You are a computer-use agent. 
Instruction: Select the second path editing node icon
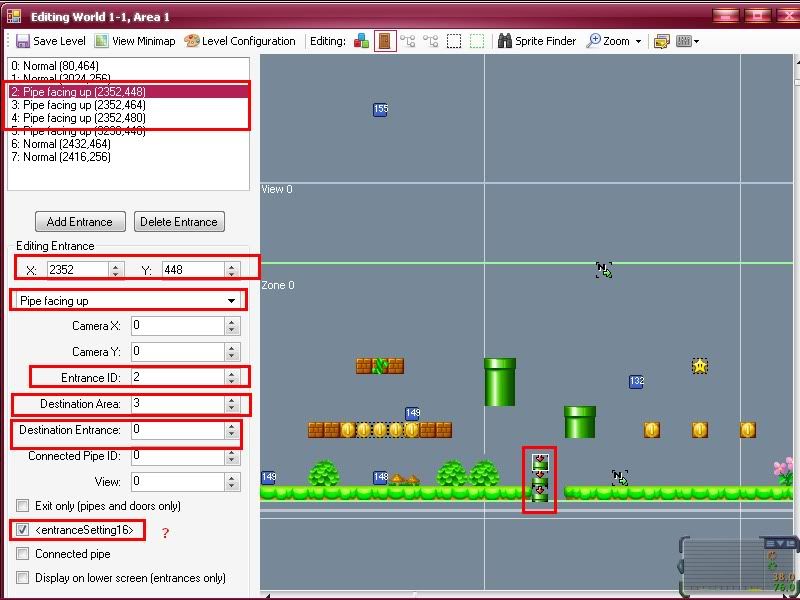coord(431,41)
